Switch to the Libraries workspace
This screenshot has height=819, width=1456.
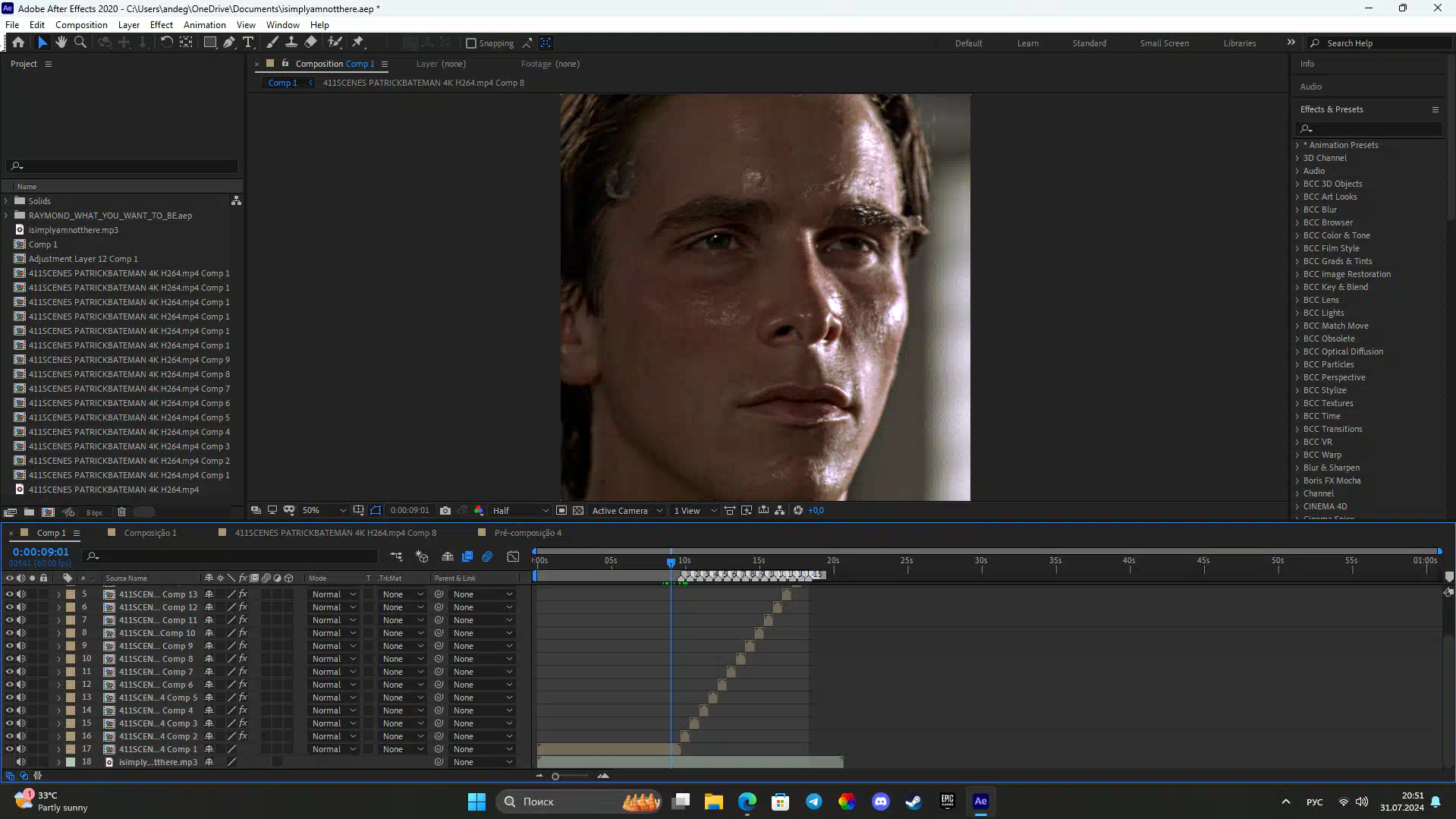coord(1240,43)
